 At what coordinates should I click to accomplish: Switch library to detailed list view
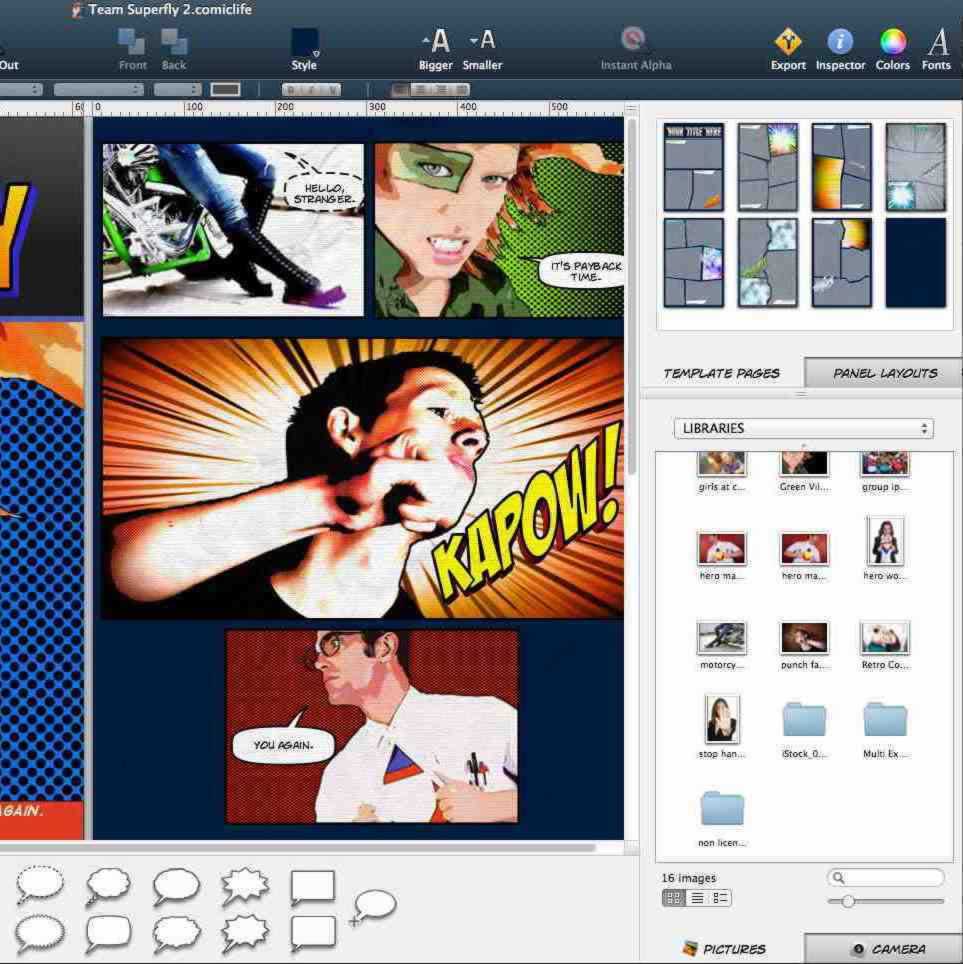pyautogui.click(x=720, y=899)
